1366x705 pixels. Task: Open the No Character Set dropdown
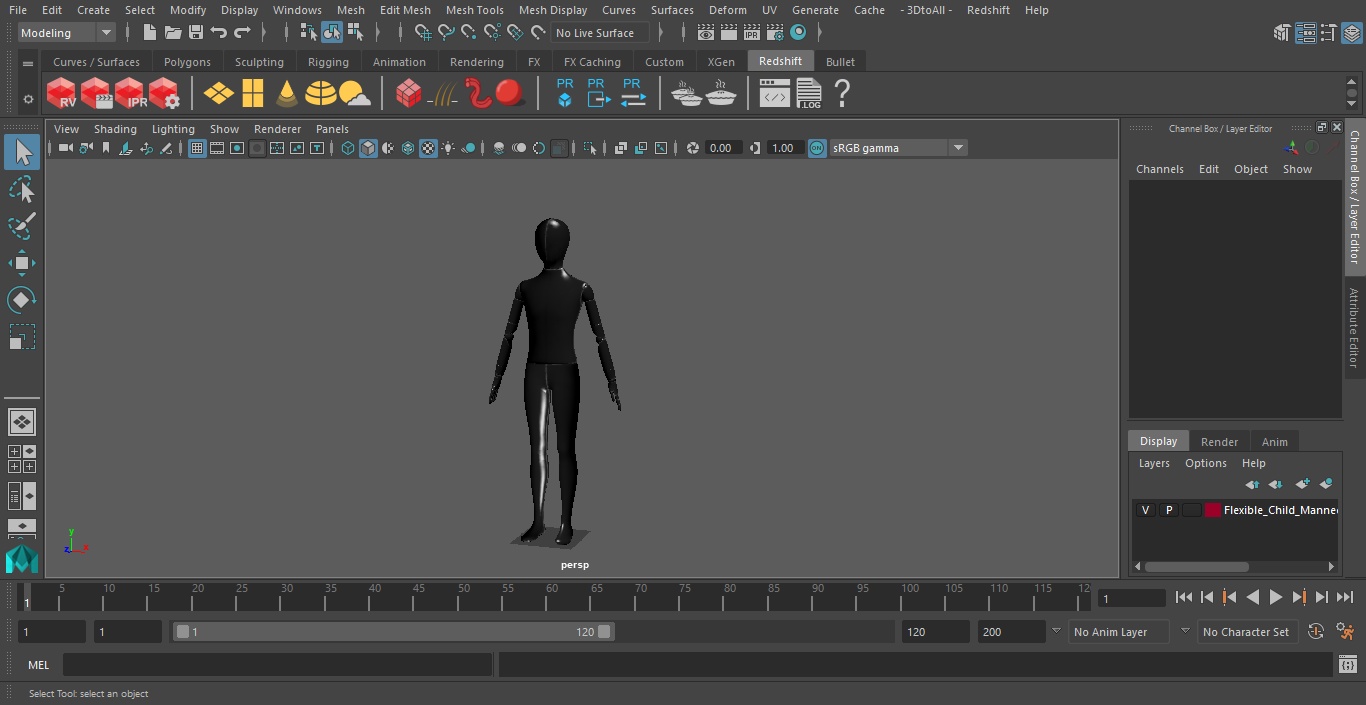(x=1246, y=632)
